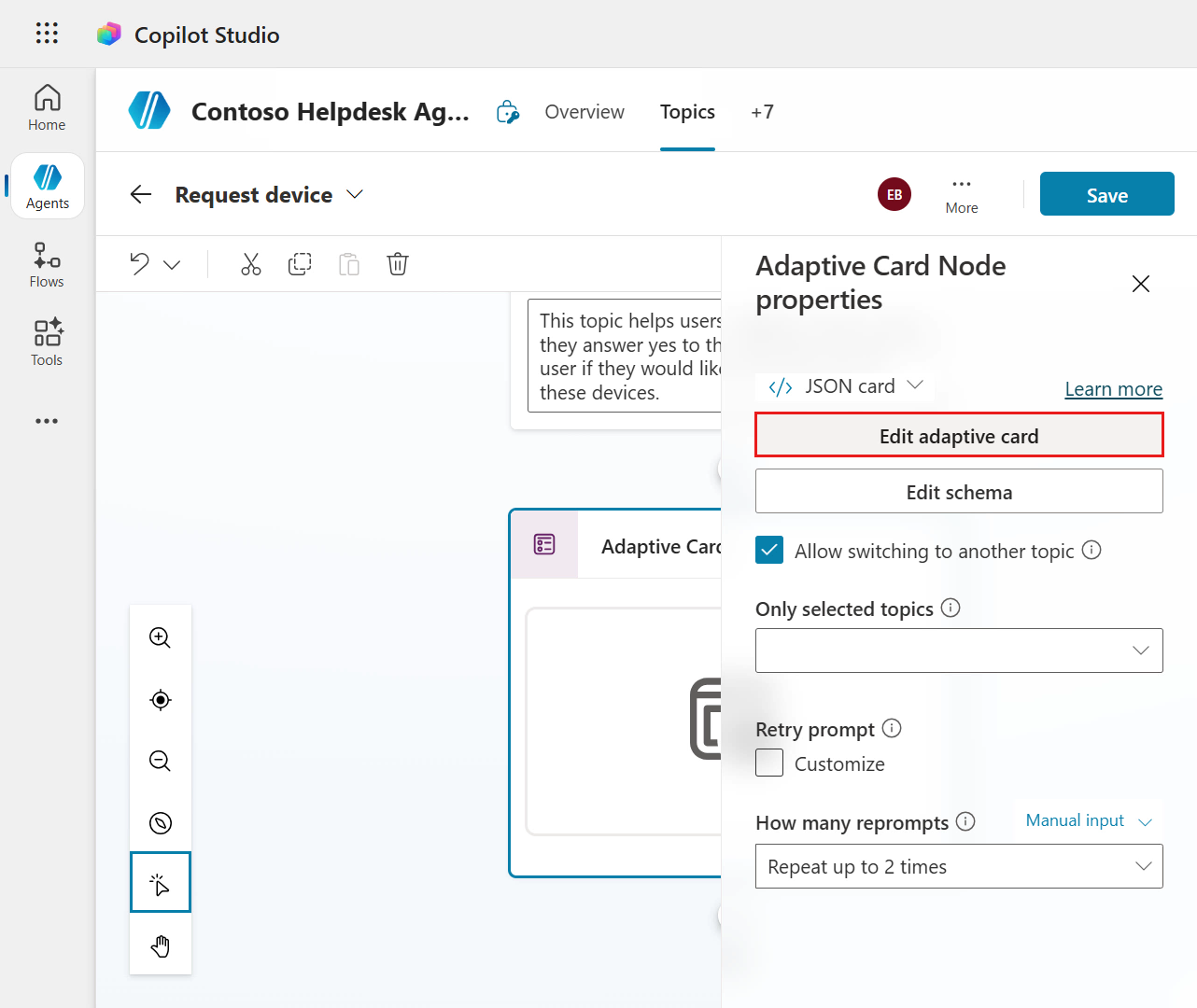Open the Manual input selector
This screenshot has height=1008, width=1197.
1089,820
